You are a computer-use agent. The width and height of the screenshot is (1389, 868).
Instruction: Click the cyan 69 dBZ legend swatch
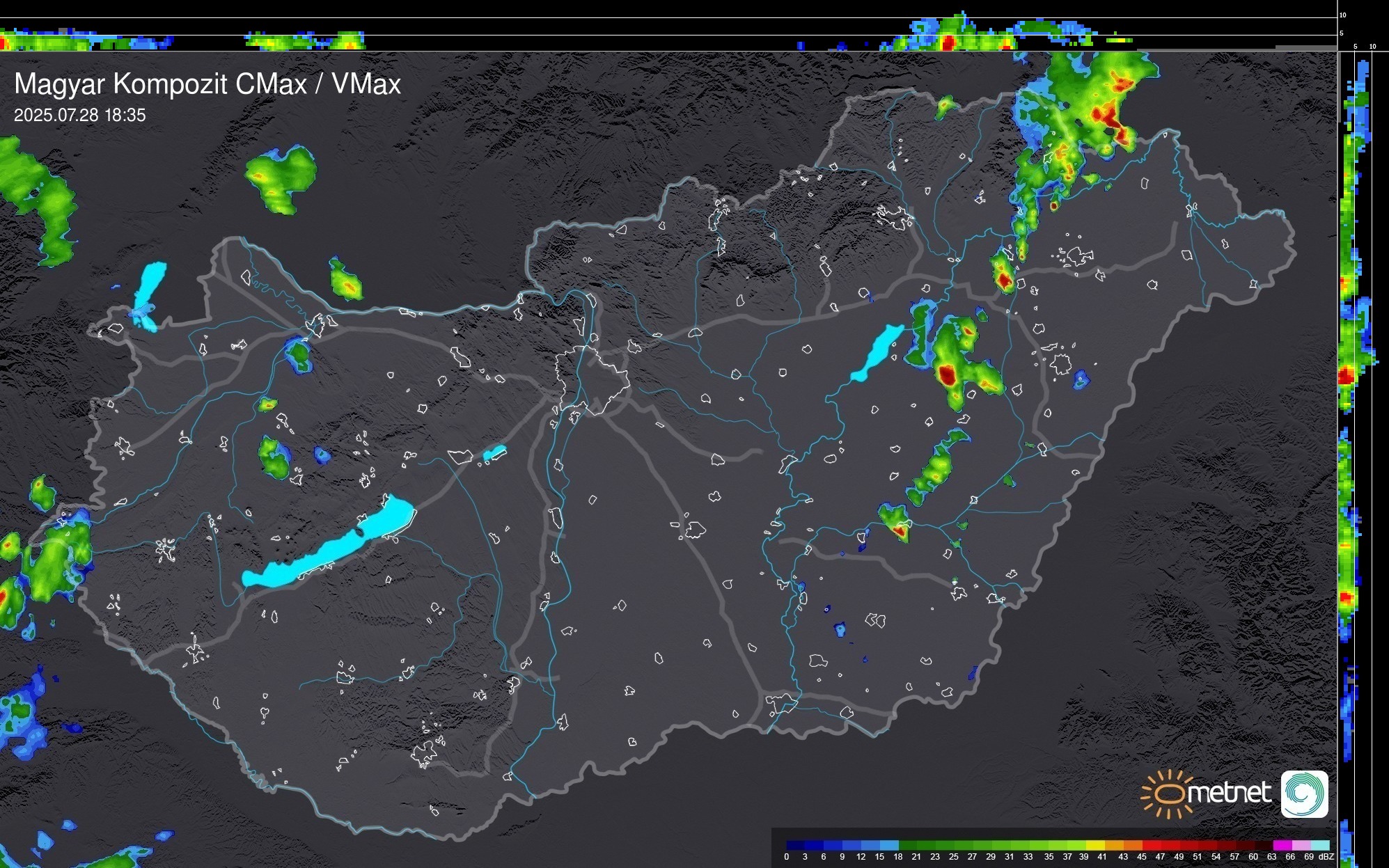click(1319, 845)
